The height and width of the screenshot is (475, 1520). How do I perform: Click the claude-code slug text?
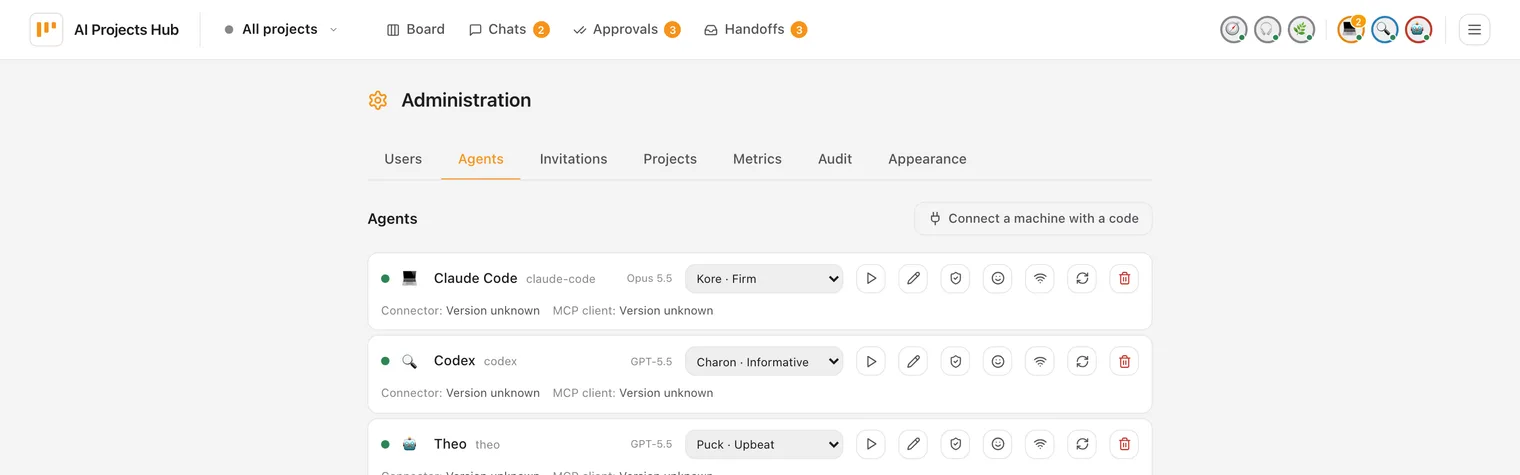pos(561,279)
